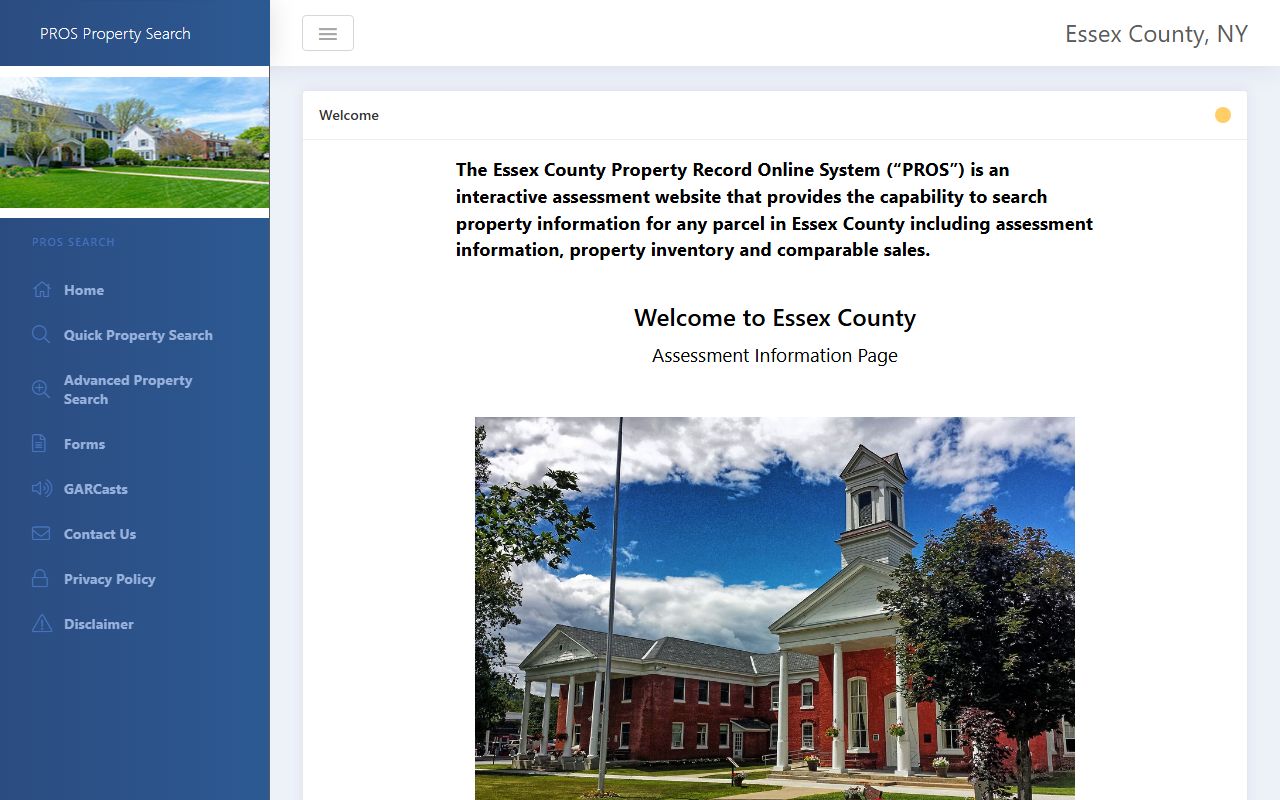Click the Quick Property Search magnifier icon
This screenshot has width=1280, height=800.
(41, 335)
